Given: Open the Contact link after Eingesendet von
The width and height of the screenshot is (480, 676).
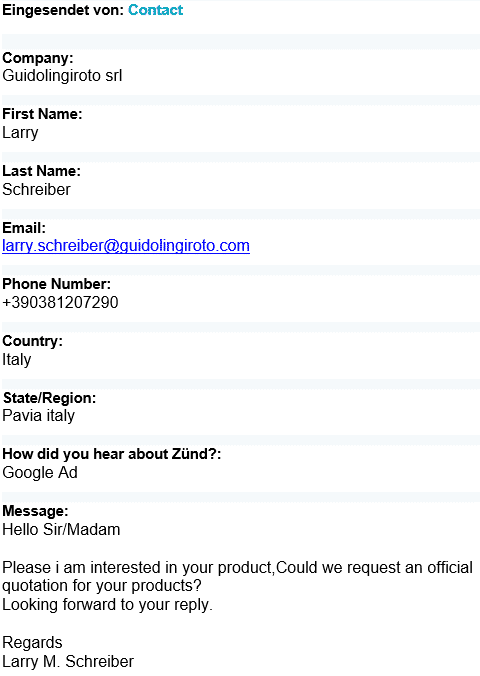Looking at the screenshot, I should tap(156, 10).
